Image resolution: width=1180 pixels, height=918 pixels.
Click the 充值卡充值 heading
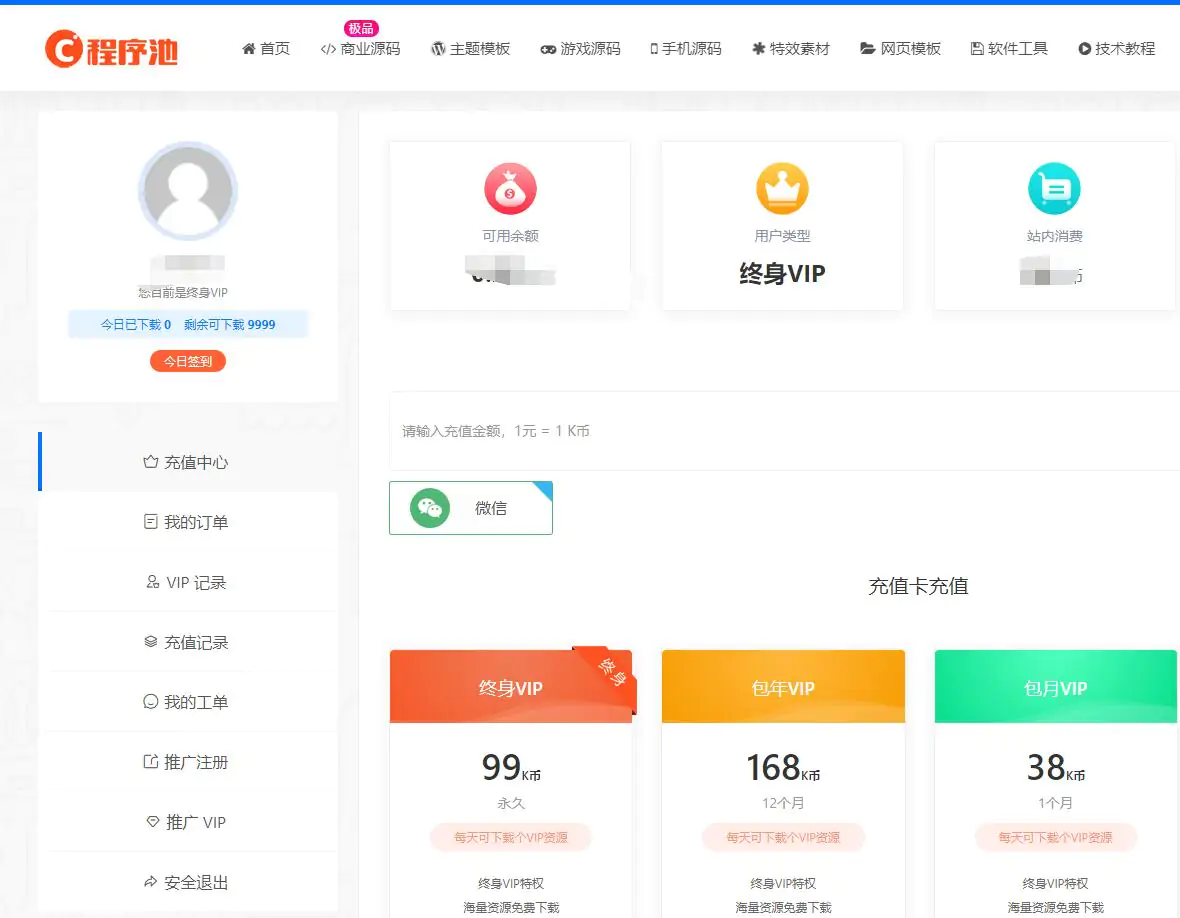point(918,586)
